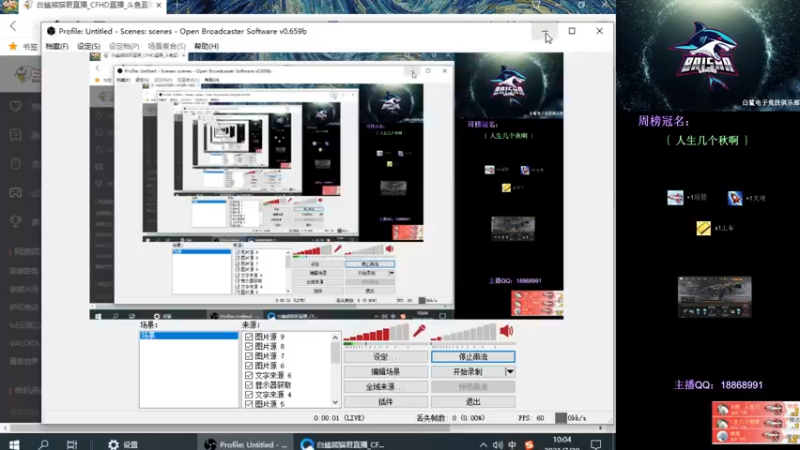Open the heart favorites icon in browser sidebar
Image resolution: width=800 pixels, height=450 pixels.
[x=16, y=106]
